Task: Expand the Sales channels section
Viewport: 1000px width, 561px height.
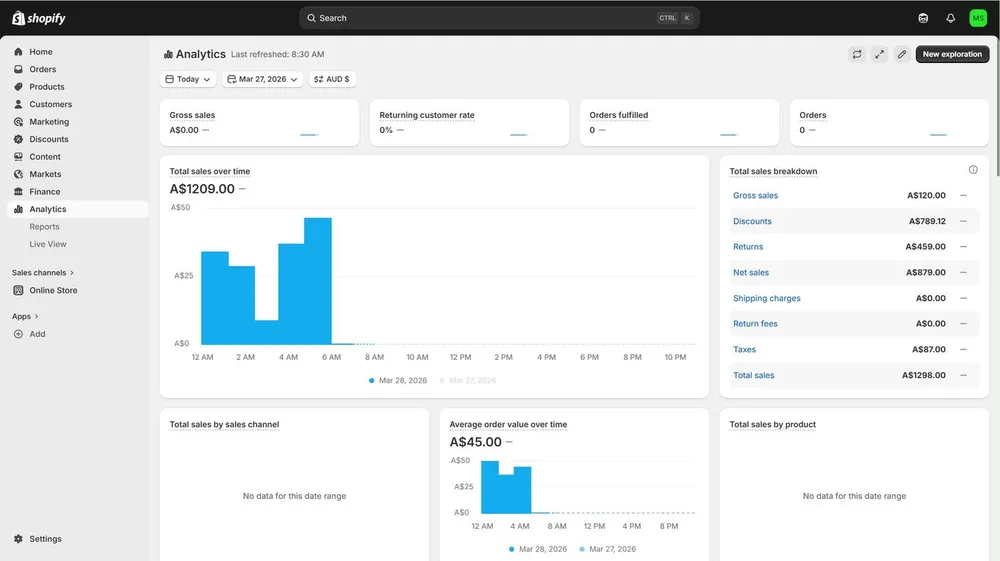Action: [43, 272]
